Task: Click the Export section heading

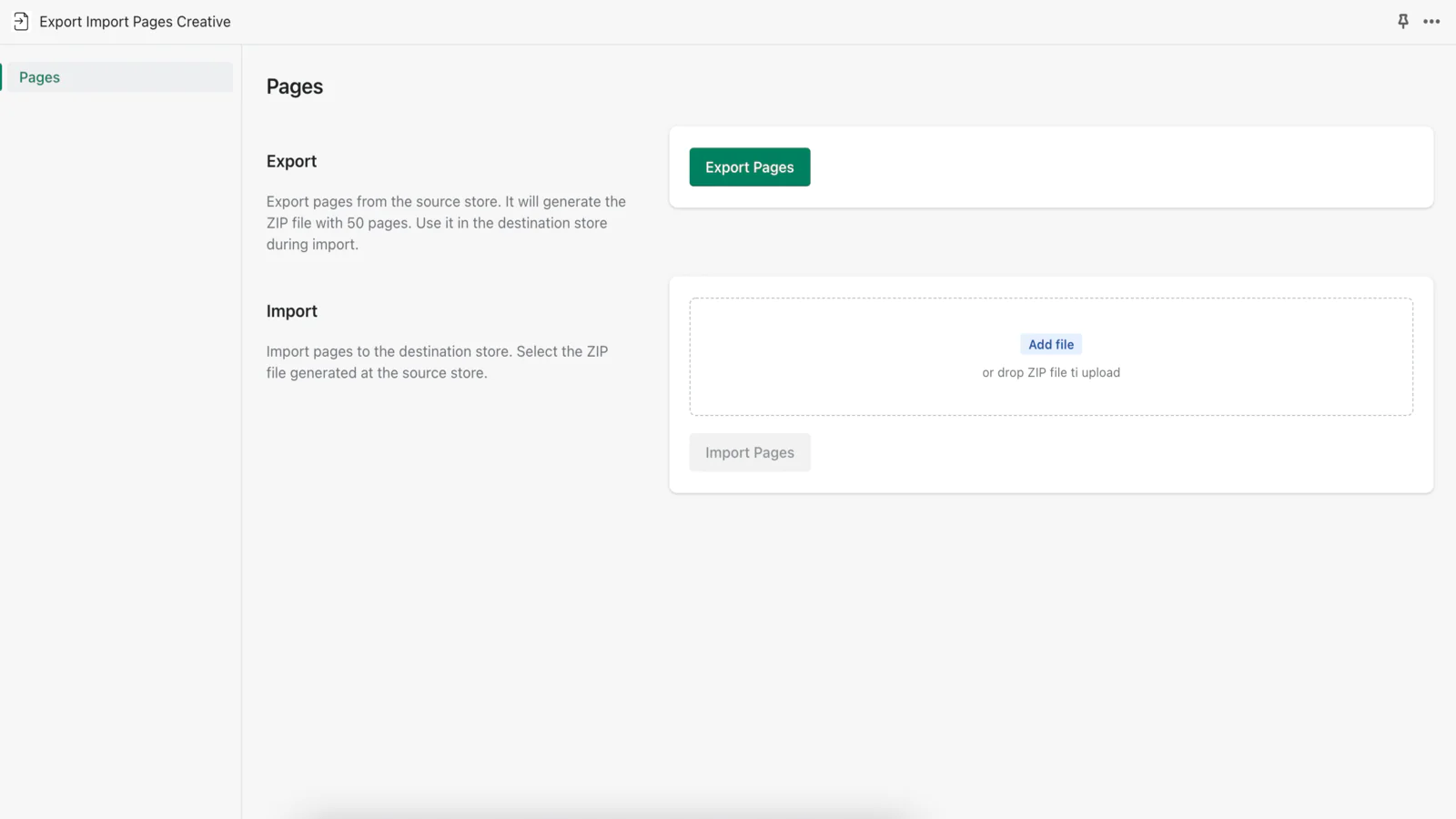Action: [291, 161]
